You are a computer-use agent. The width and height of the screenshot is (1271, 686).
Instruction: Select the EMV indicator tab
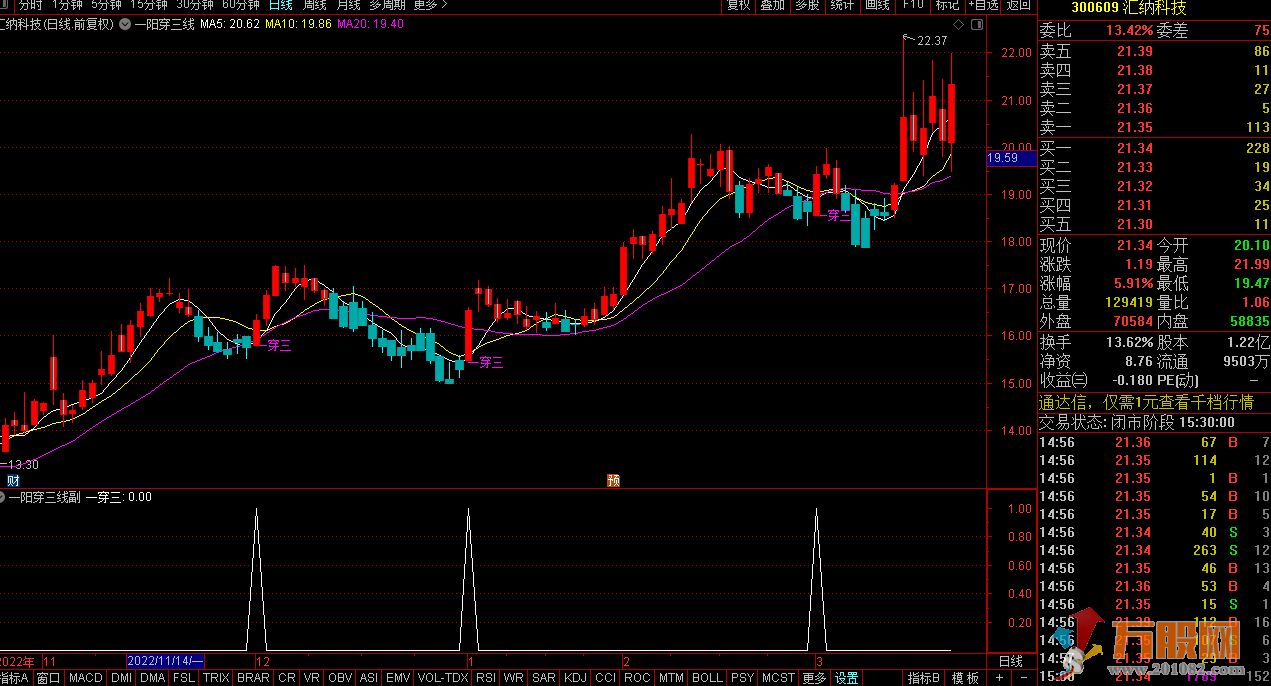pos(399,678)
